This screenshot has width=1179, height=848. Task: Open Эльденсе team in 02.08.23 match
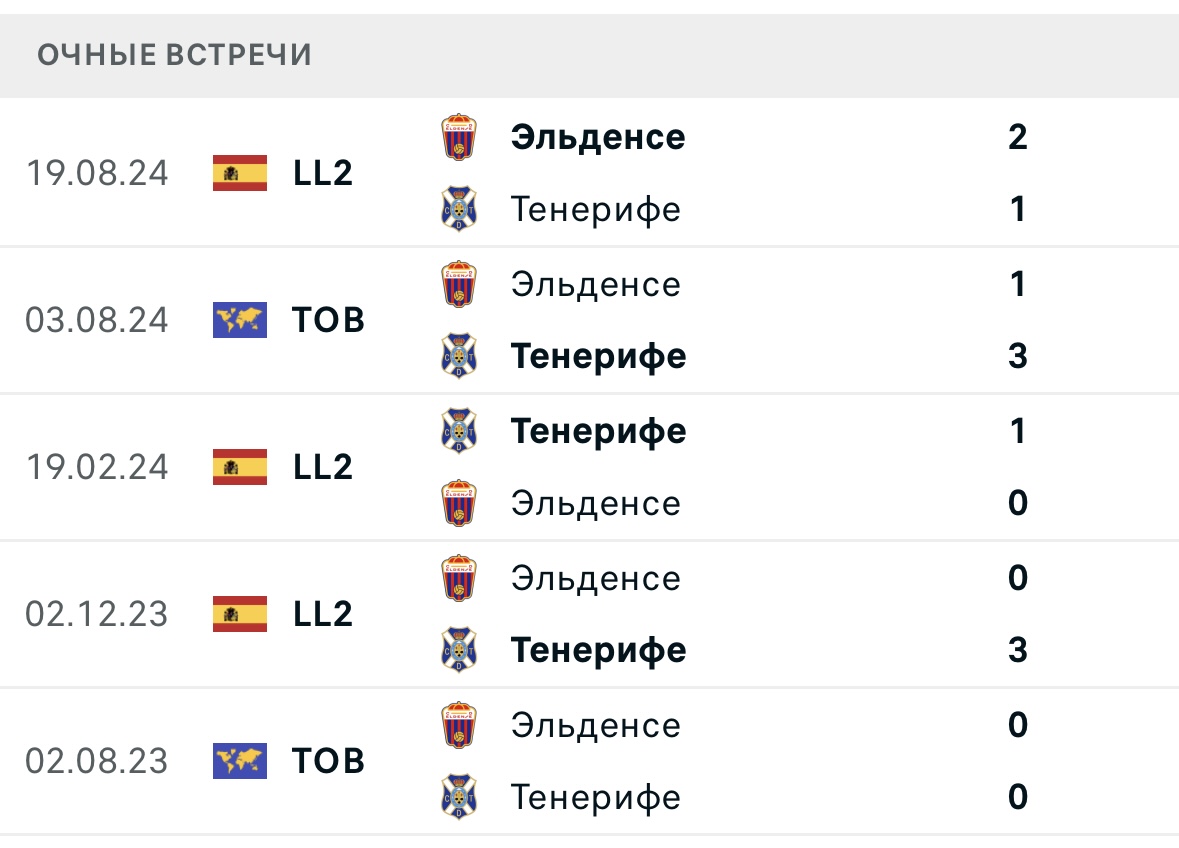(x=595, y=725)
